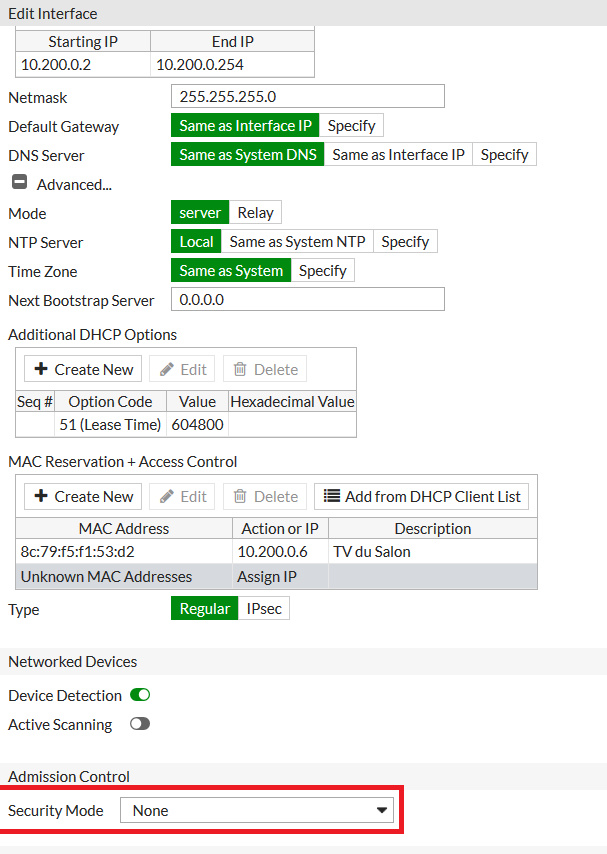Enable the Active Scanning switch
Image resolution: width=607 pixels, height=854 pixels.
(x=140, y=724)
